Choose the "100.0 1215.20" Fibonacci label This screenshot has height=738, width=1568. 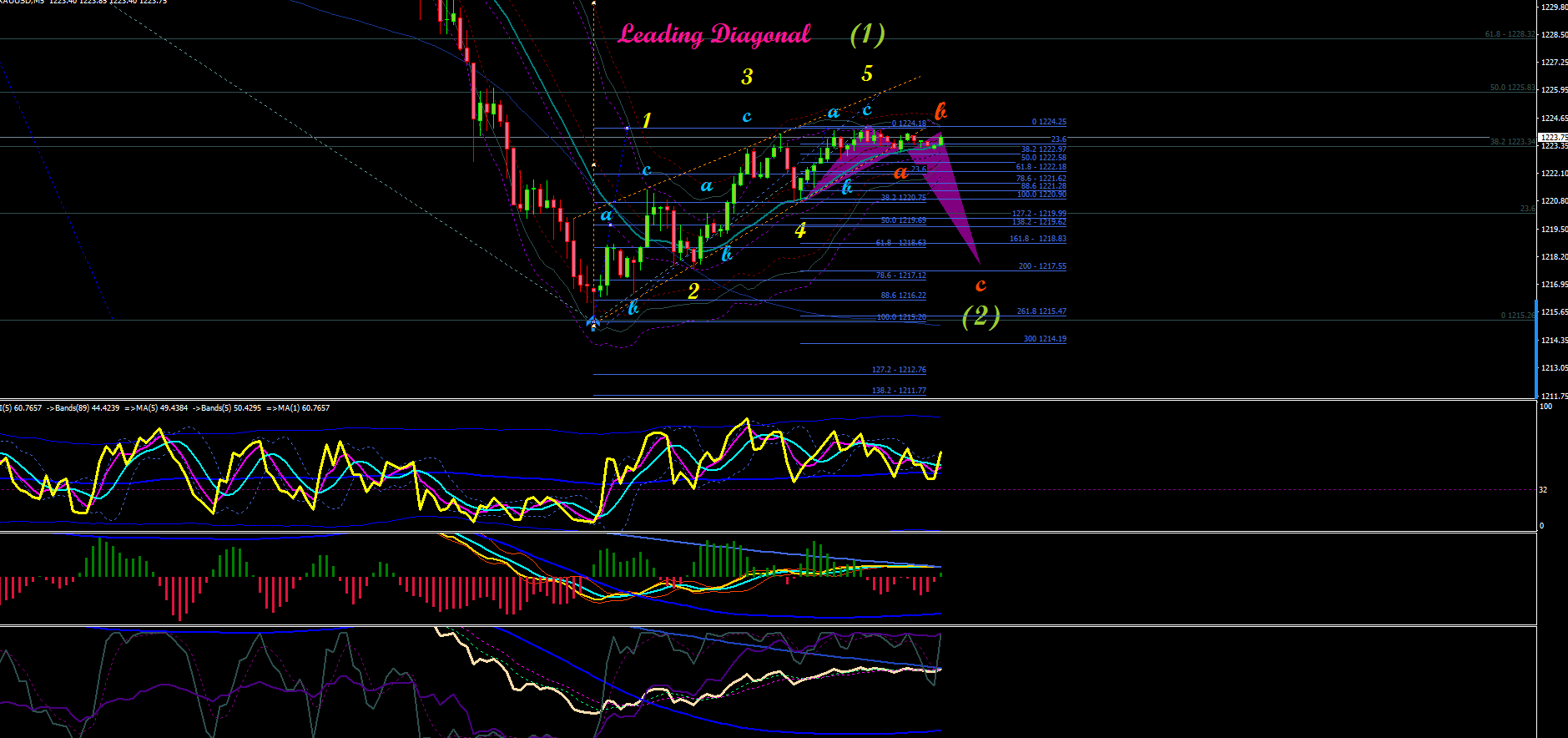coord(901,317)
